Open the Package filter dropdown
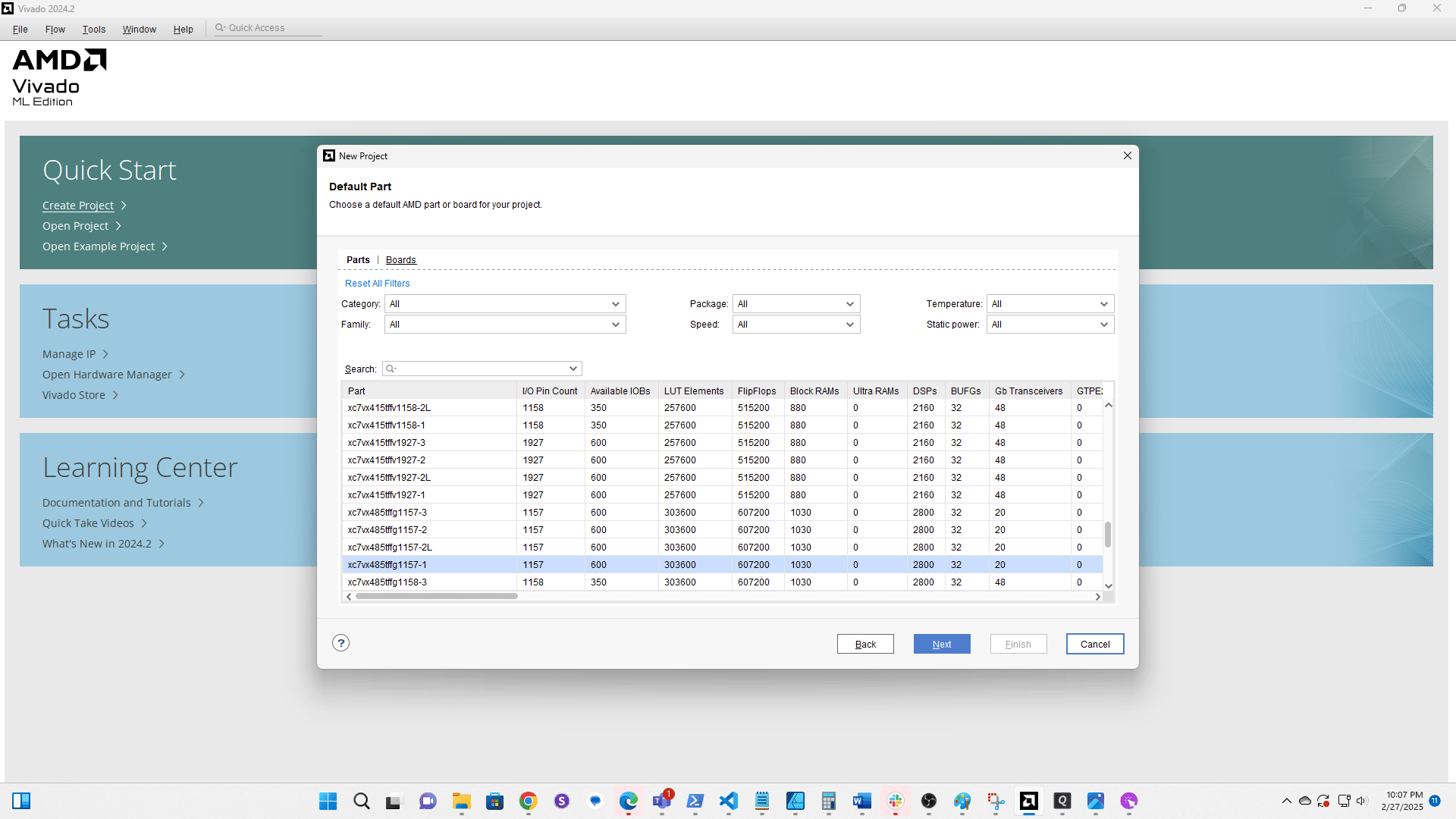Viewport: 1456px width, 819px height. tap(795, 304)
